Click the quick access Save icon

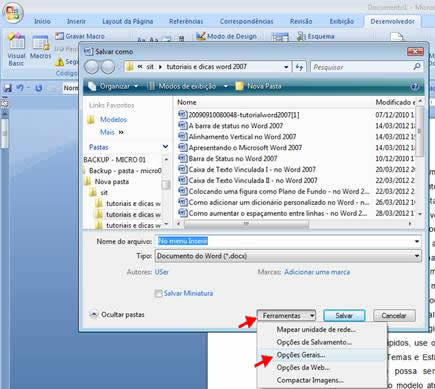click(x=7, y=88)
